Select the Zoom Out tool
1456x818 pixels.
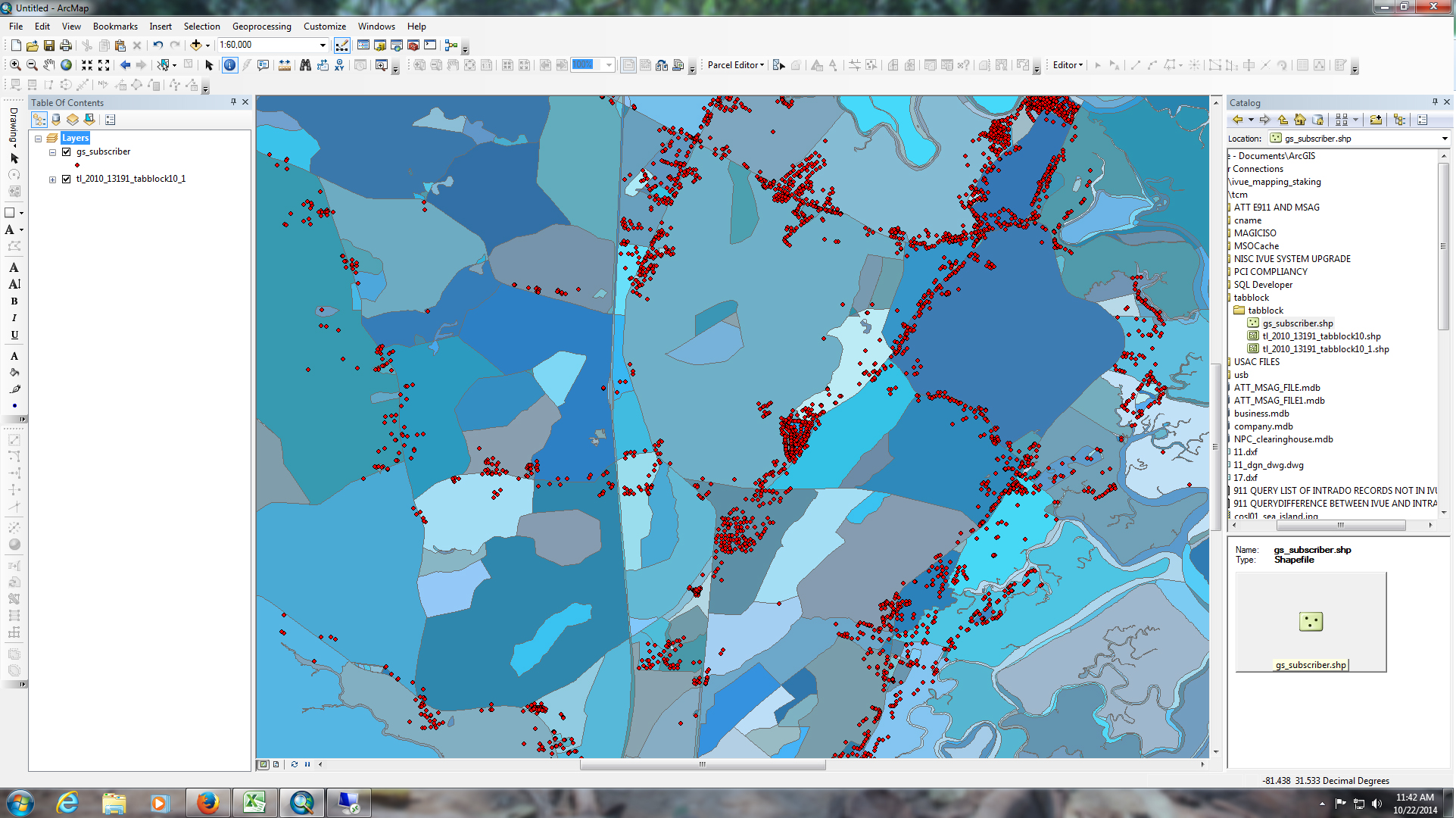pos(32,65)
